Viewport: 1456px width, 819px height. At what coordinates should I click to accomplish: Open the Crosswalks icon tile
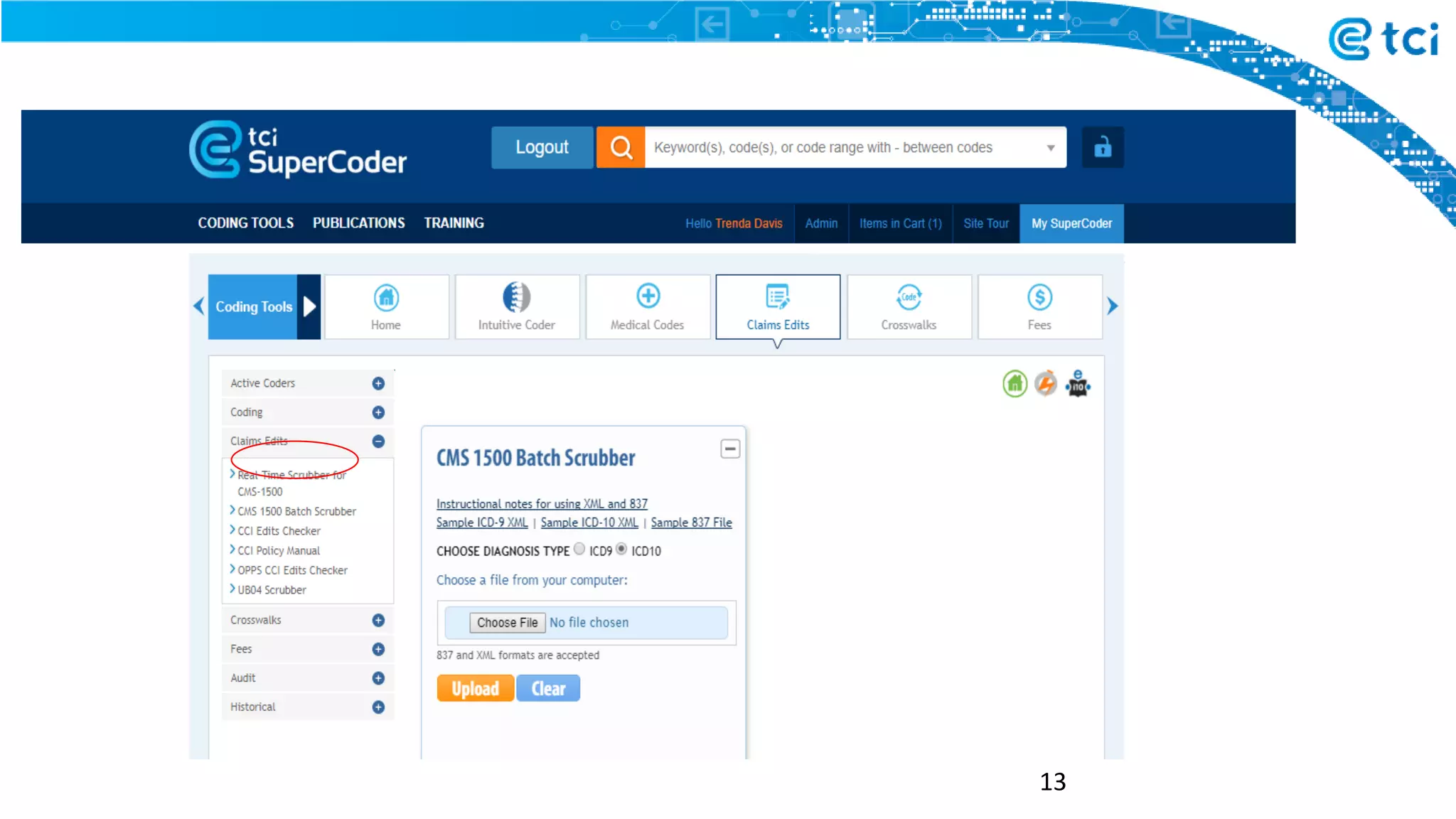[x=909, y=306]
